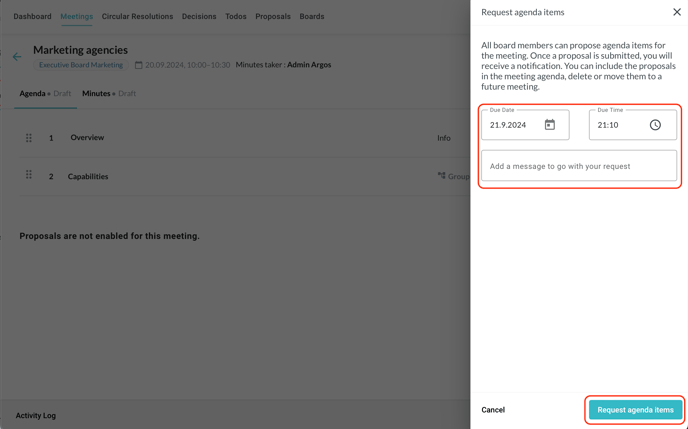
Task: Close the Request agenda items panel
Action: 677,13
